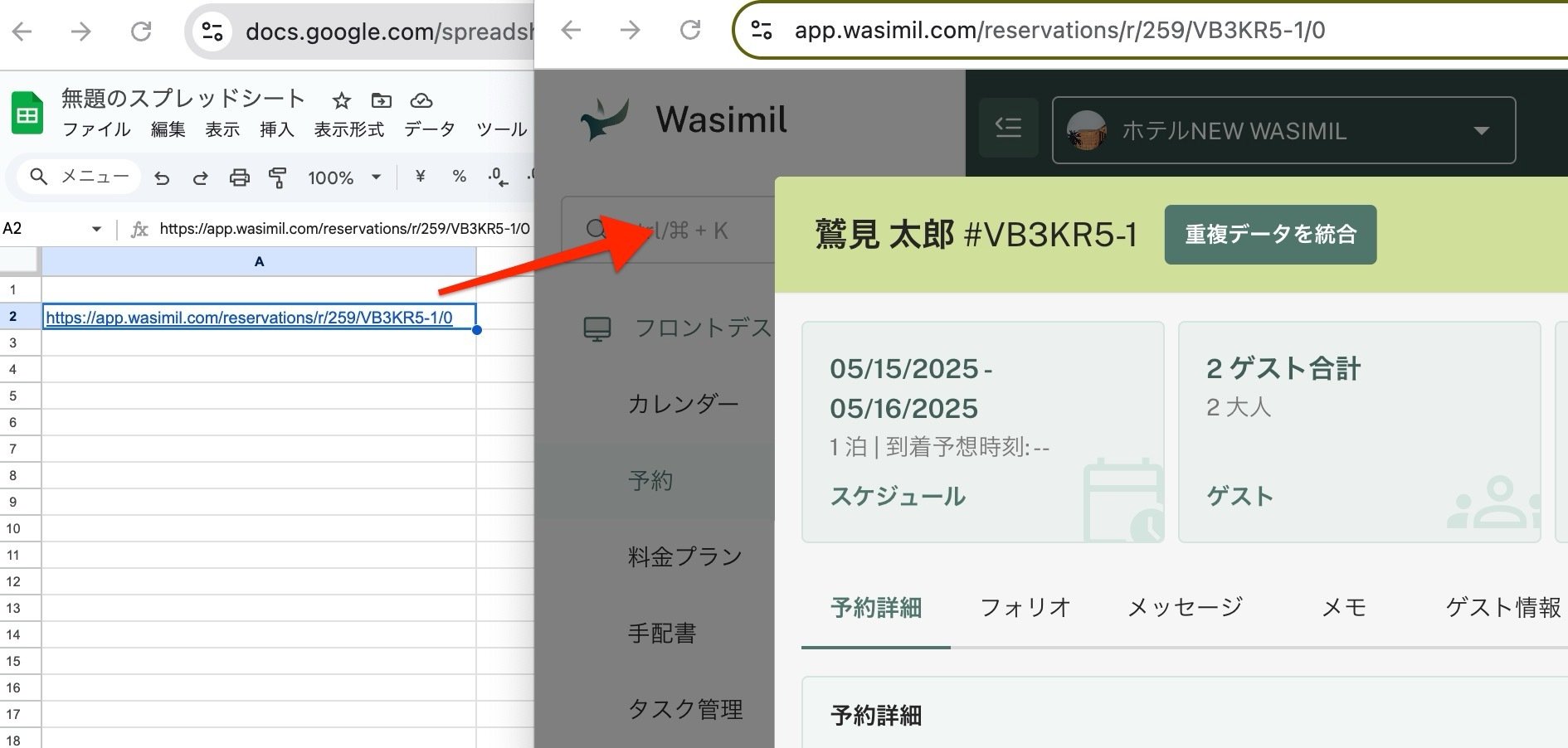
Task: Open 予約 in the sidebar
Action: 650,481
